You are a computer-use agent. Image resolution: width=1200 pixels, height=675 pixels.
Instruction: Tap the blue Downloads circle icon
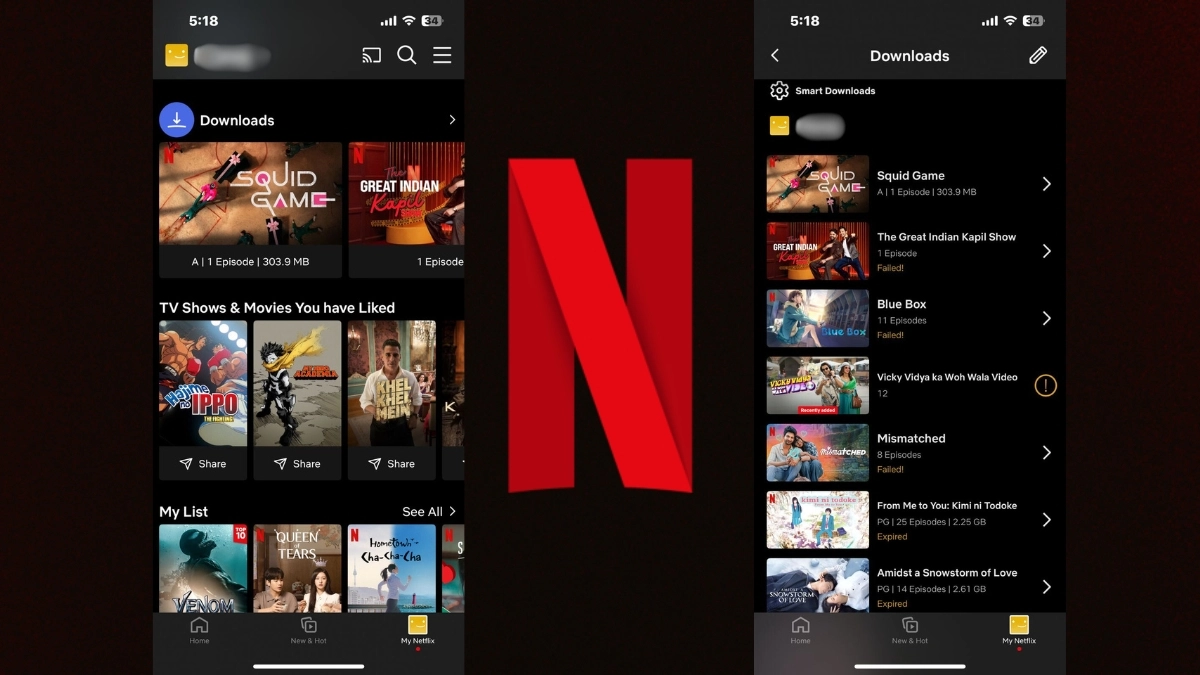click(x=176, y=119)
